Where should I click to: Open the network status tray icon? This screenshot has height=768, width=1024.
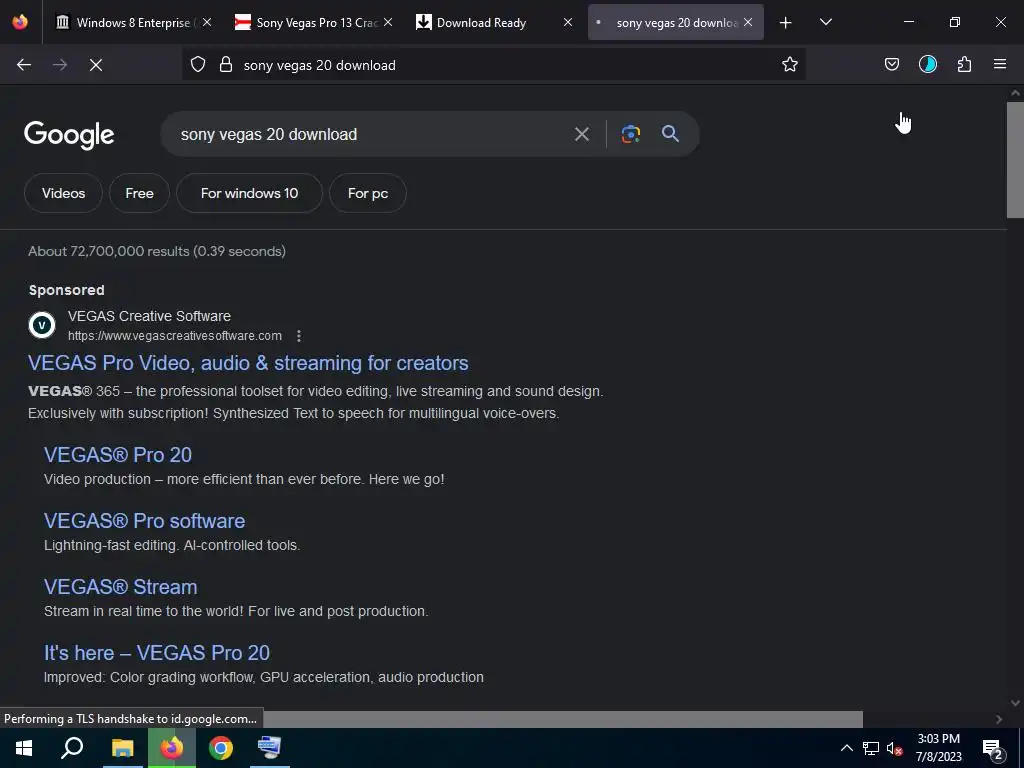pyautogui.click(x=871, y=748)
